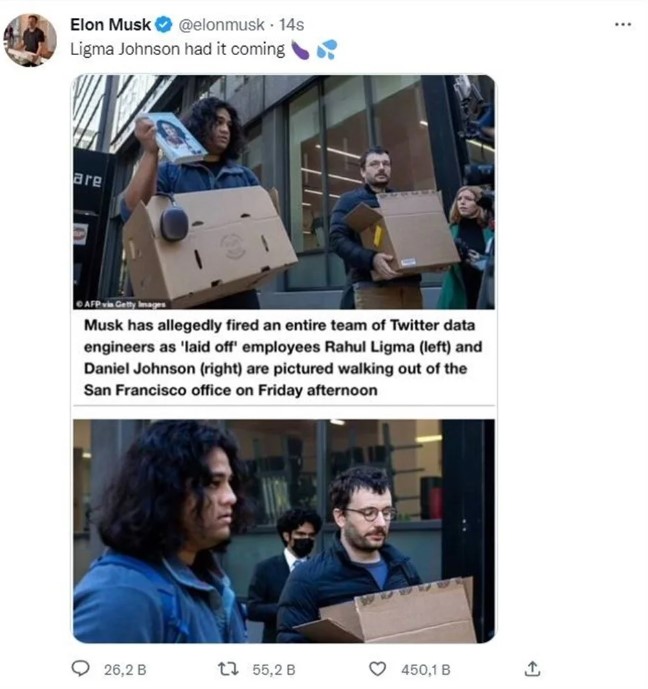Click the water droplets emoji
The image size is (648, 689).
click(x=327, y=49)
